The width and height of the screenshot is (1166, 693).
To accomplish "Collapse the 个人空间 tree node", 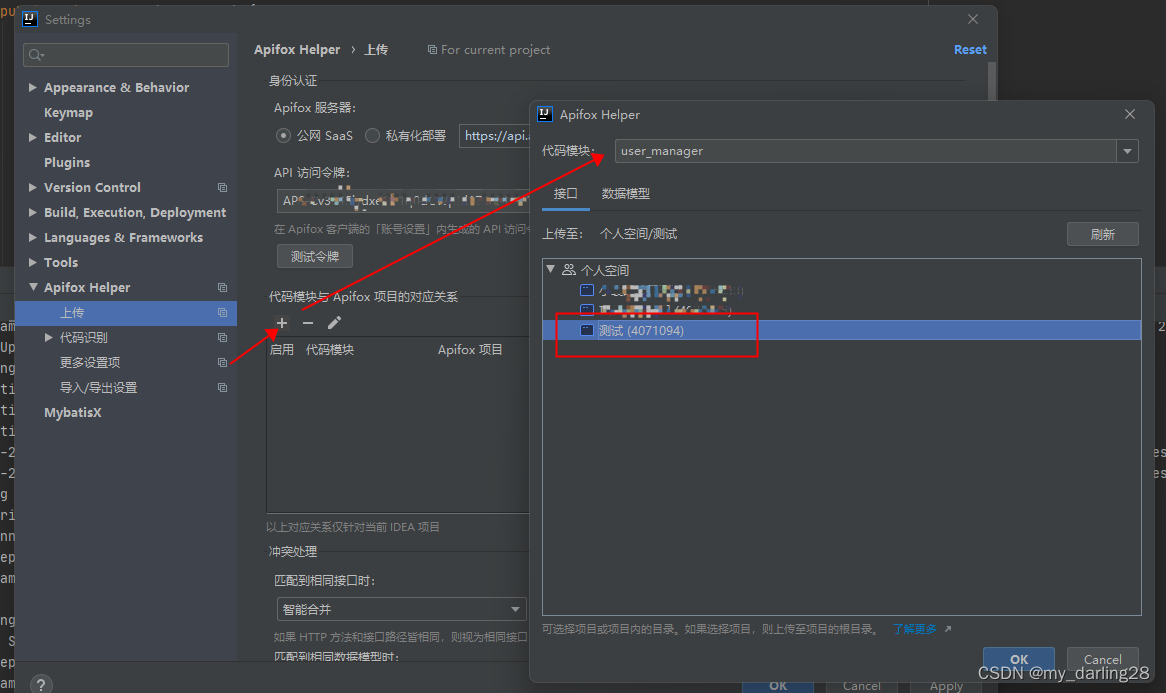I will 550,269.
